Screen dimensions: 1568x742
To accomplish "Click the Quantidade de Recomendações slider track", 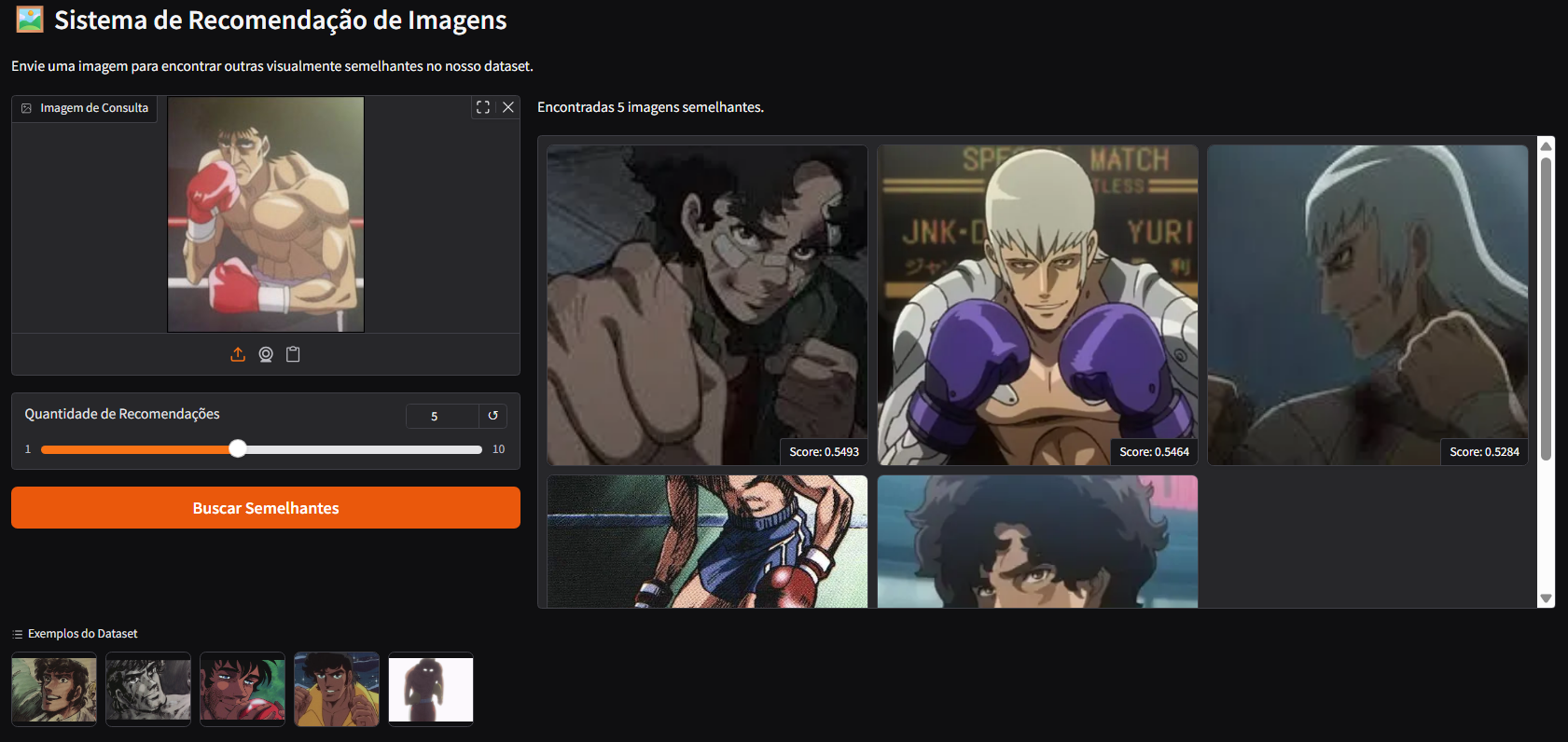I will (261, 449).
